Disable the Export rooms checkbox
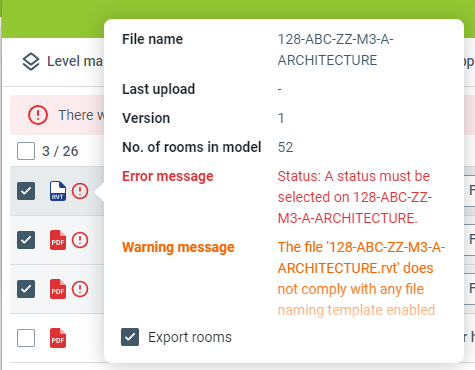This screenshot has height=370, width=475. click(130, 337)
